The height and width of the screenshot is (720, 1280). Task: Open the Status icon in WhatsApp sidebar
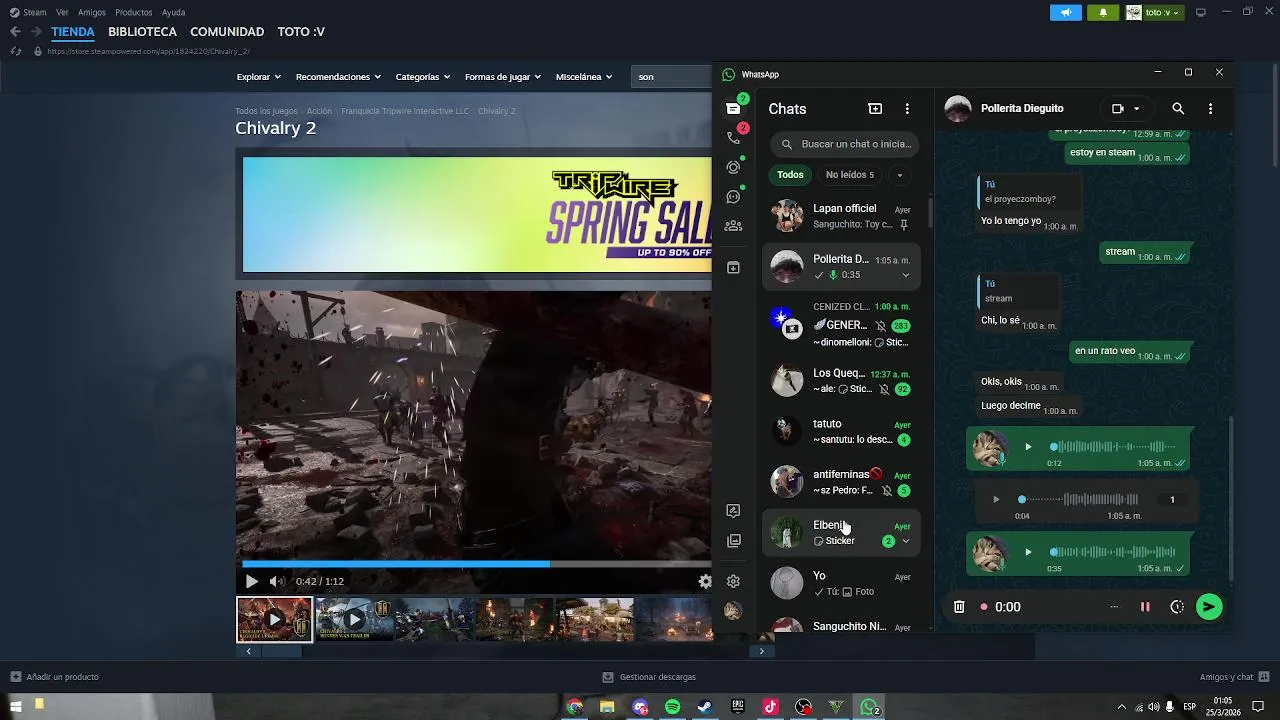733,167
